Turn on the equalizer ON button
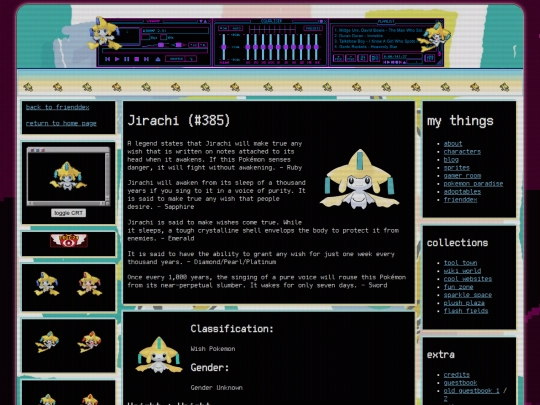Viewport: 540px width, 405px height. (x=223, y=28)
